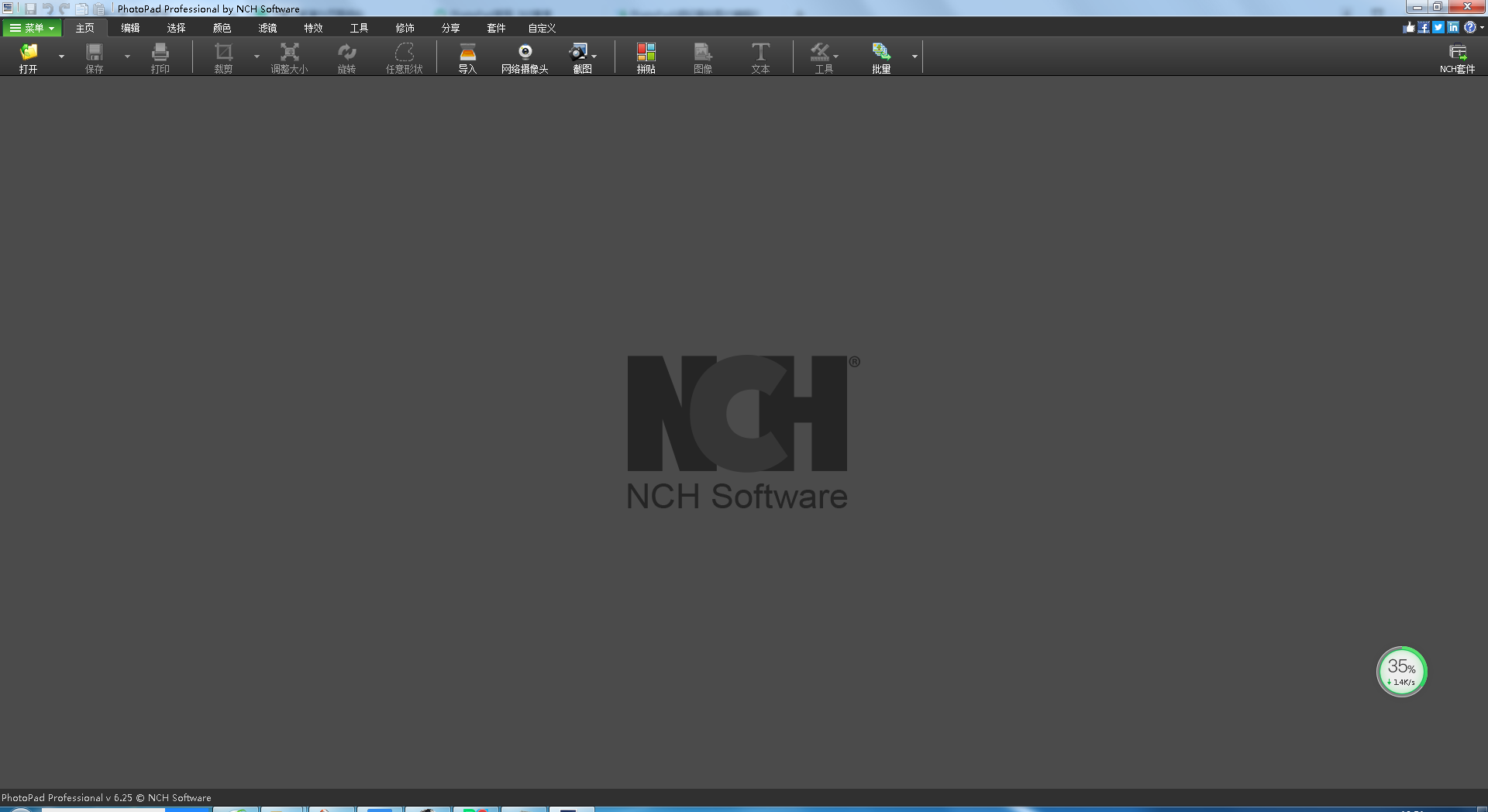The width and height of the screenshot is (1488, 812).
Task: Open the NCH套件 toolbox icon
Action: point(1457,53)
